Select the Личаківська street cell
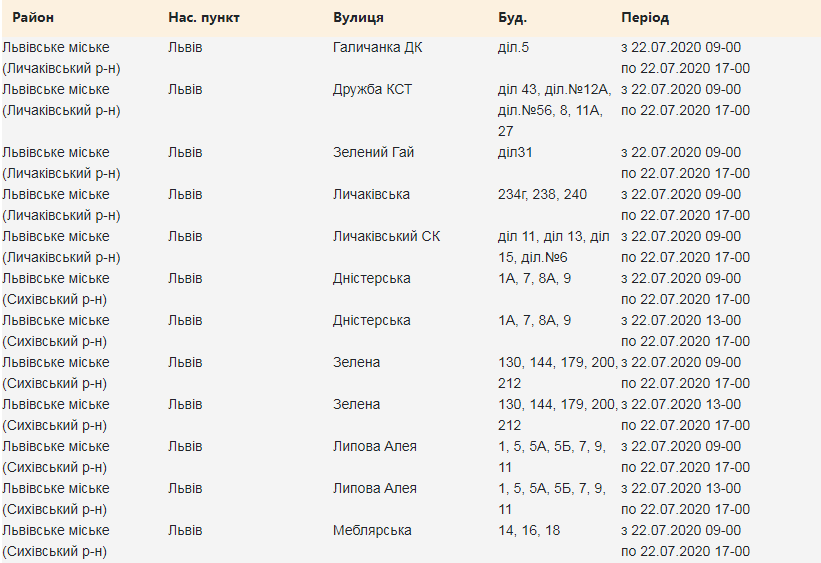 tap(371, 194)
